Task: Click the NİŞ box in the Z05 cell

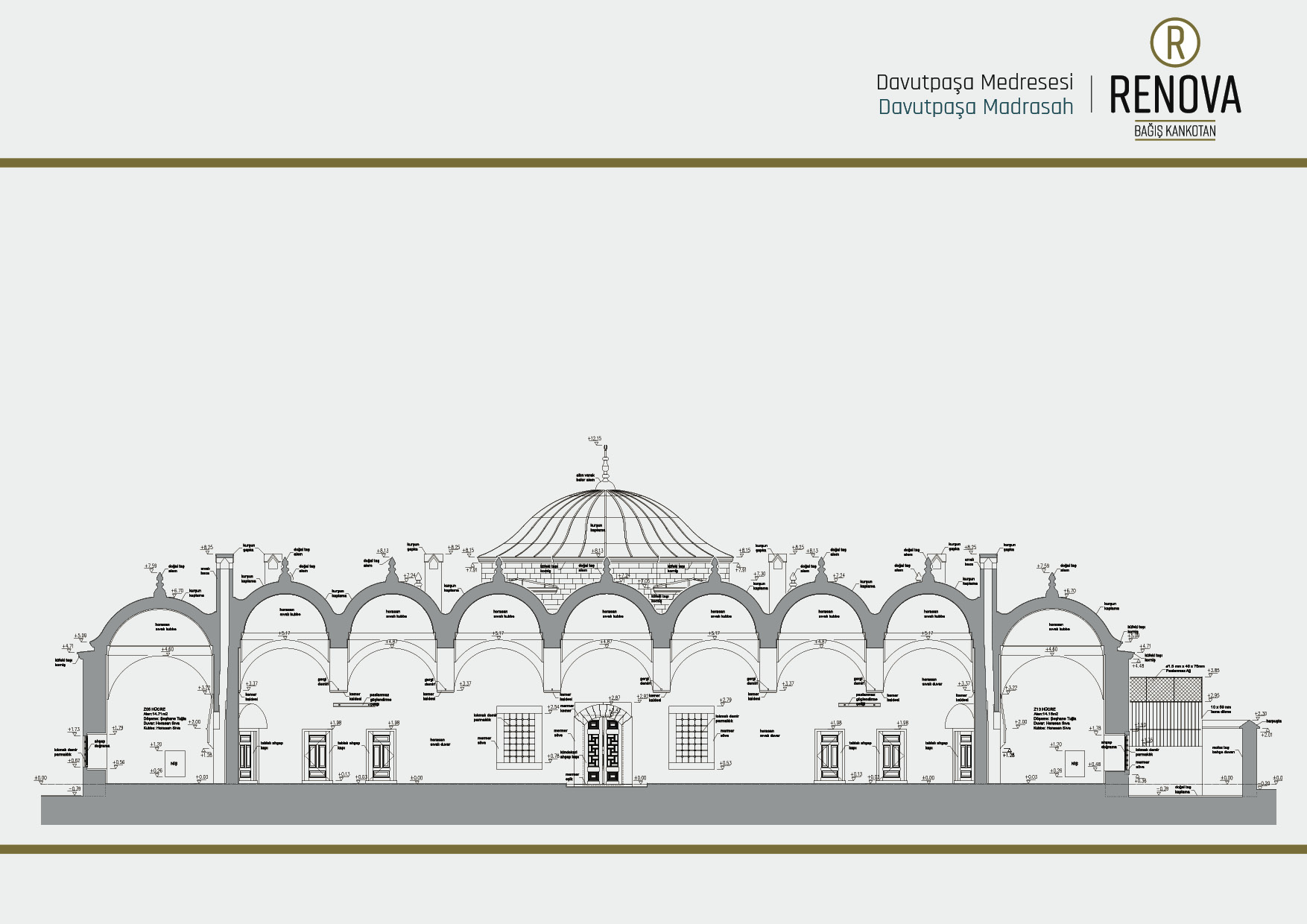Action: pos(175,764)
